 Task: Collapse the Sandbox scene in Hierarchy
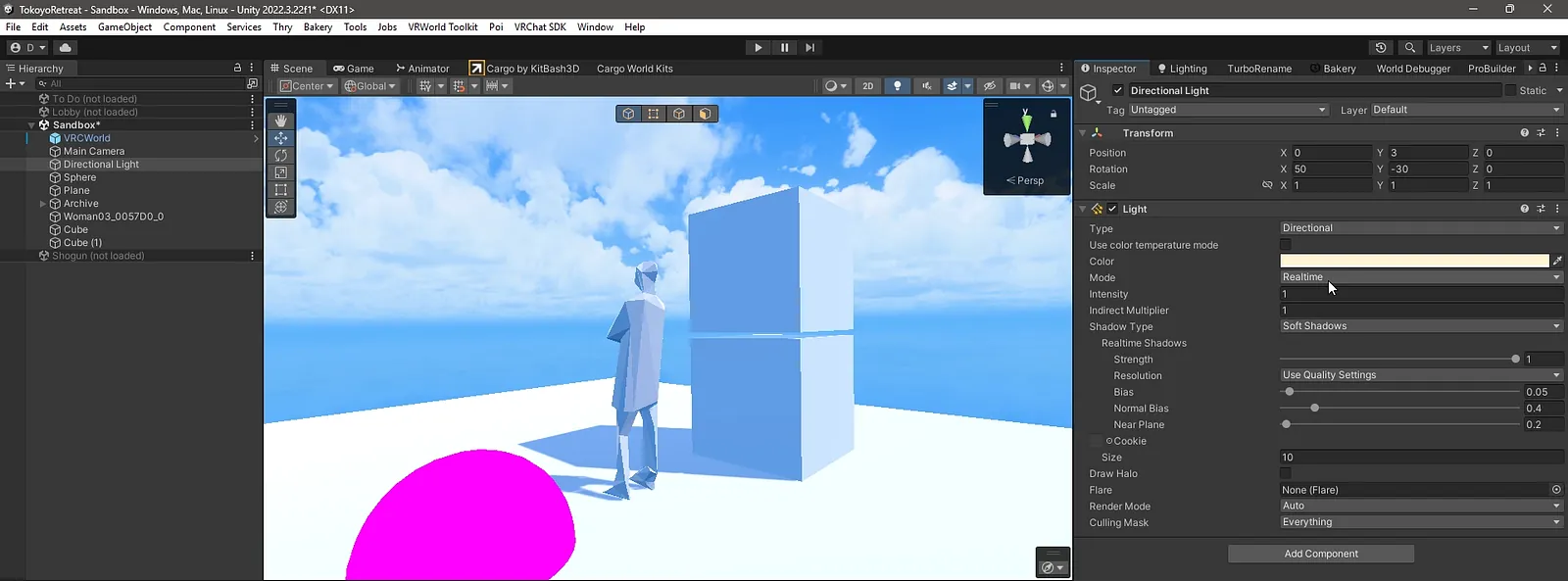[x=31, y=125]
